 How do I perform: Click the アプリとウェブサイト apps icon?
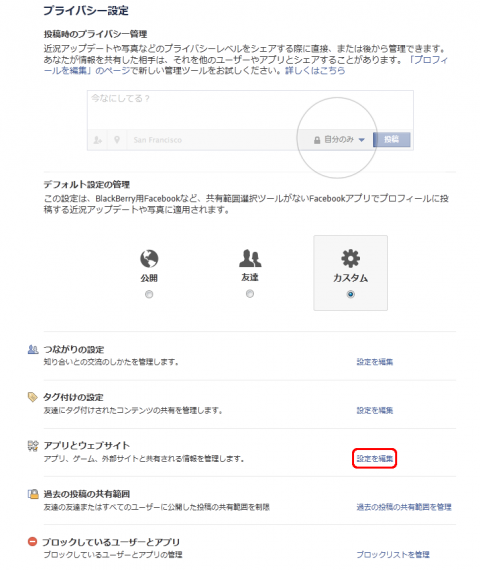coord(33,445)
